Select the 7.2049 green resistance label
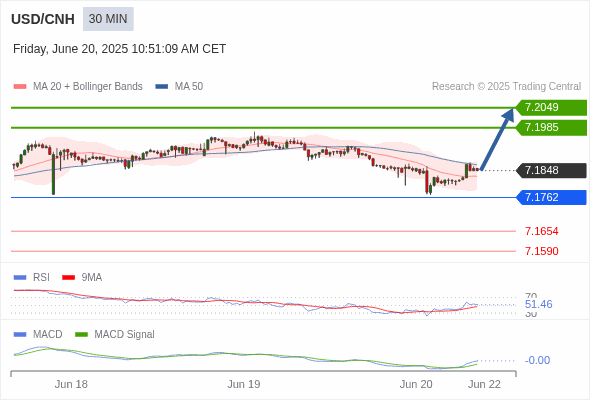The height and width of the screenshot is (400, 590). tap(551, 108)
